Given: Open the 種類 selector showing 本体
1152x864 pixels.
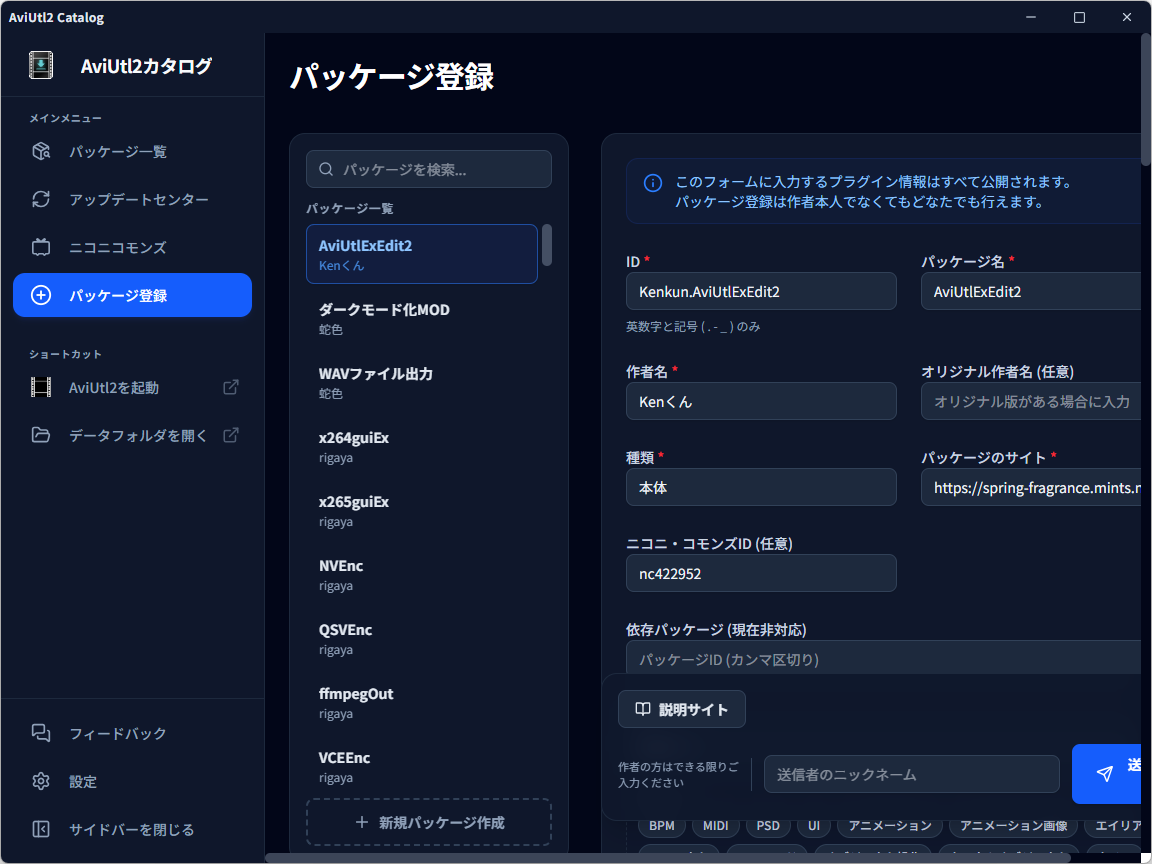Looking at the screenshot, I should 761,487.
